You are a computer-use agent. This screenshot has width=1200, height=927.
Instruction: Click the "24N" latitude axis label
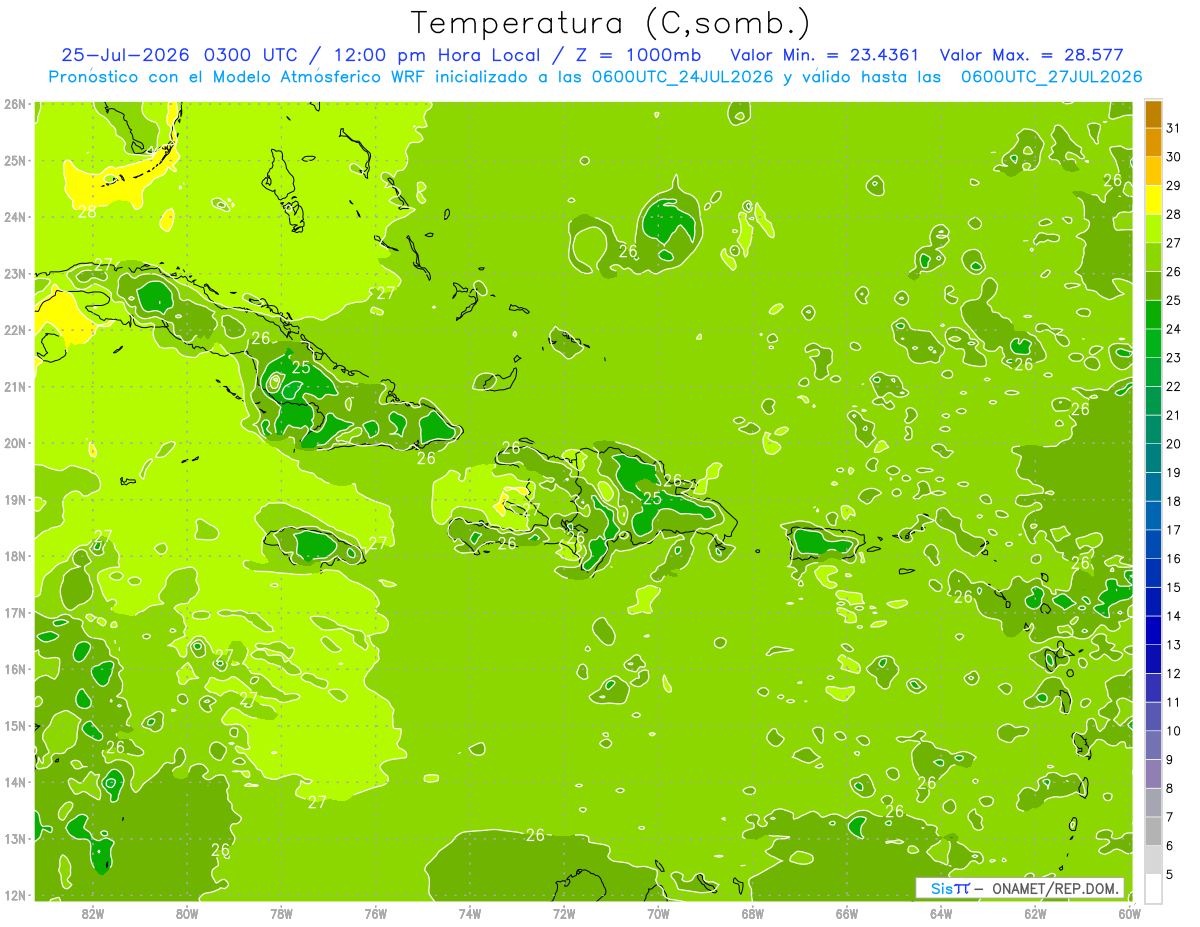(x=14, y=217)
